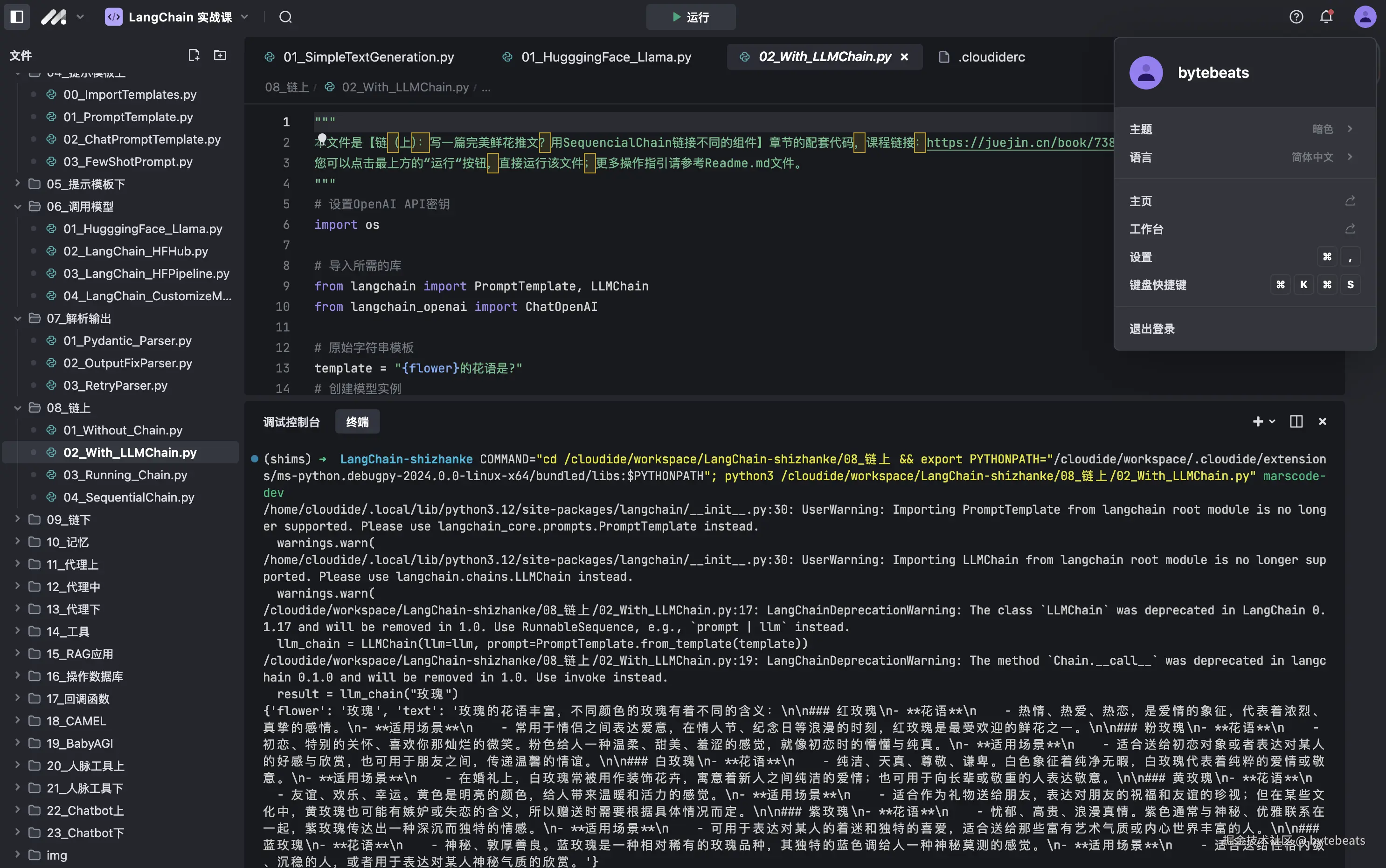Select the 终端 tab
The width and height of the screenshot is (1386, 868).
pos(357,422)
